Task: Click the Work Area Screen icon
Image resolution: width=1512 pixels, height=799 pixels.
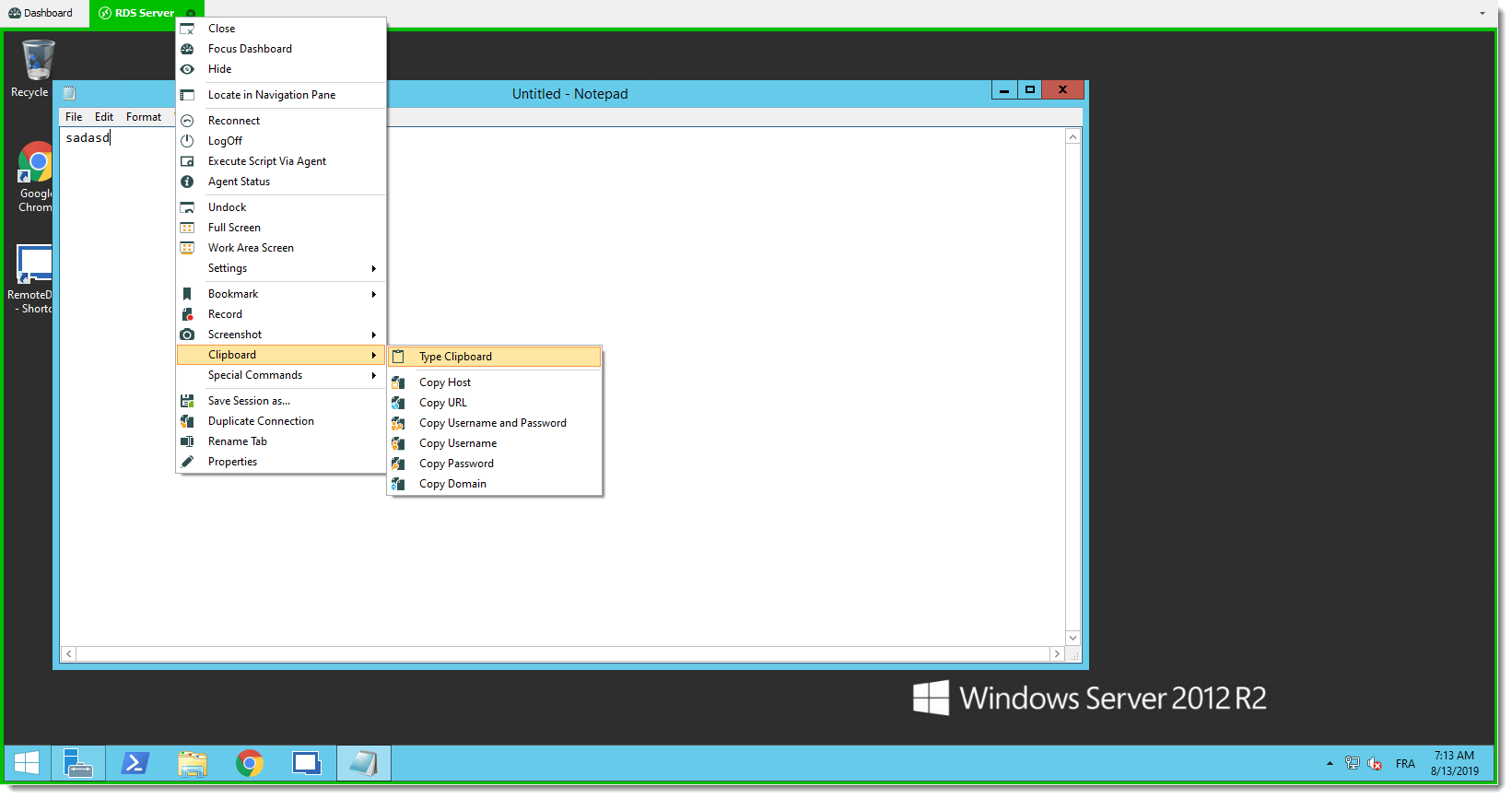Action: click(187, 248)
